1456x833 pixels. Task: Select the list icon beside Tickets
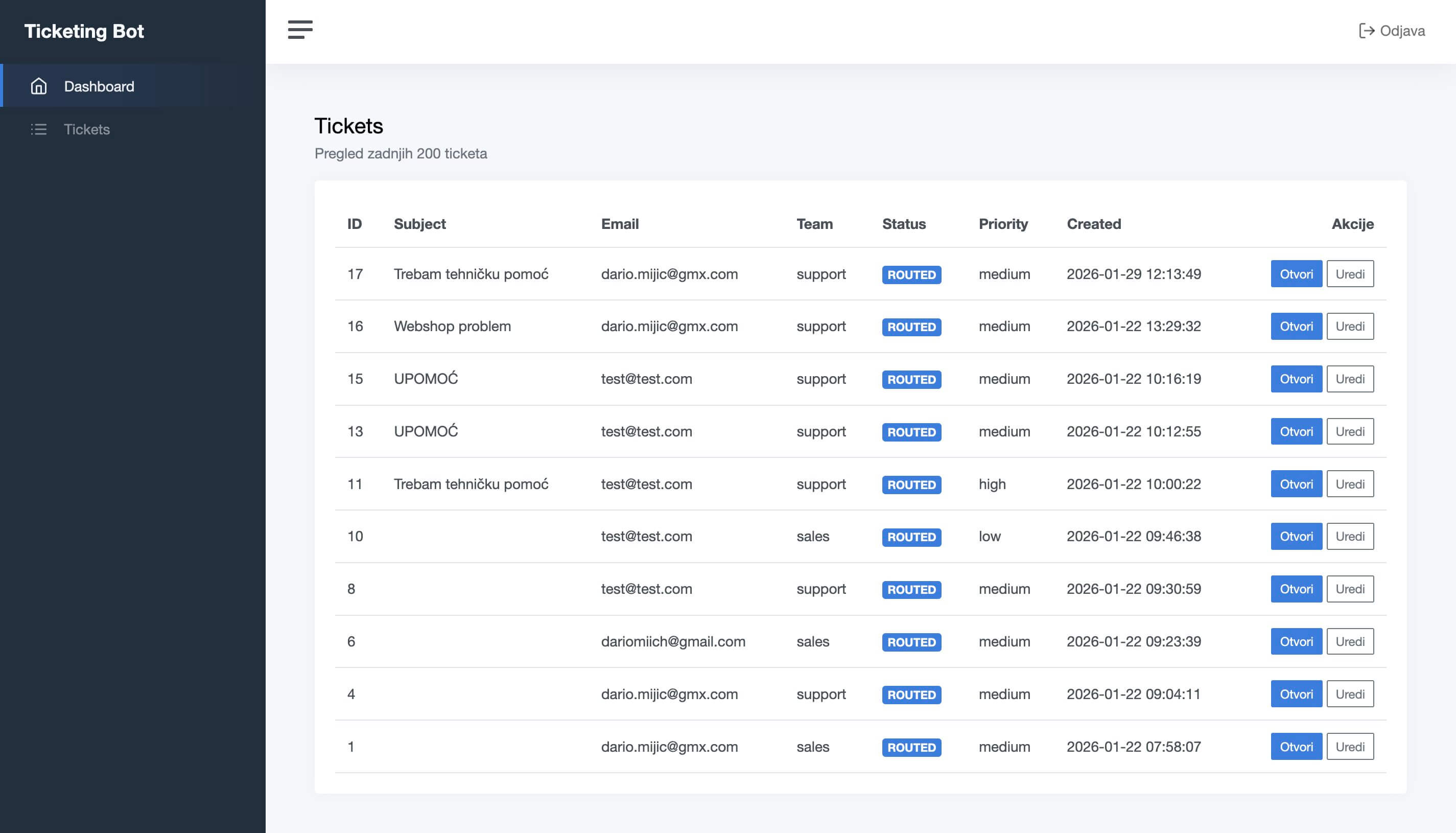click(x=38, y=129)
